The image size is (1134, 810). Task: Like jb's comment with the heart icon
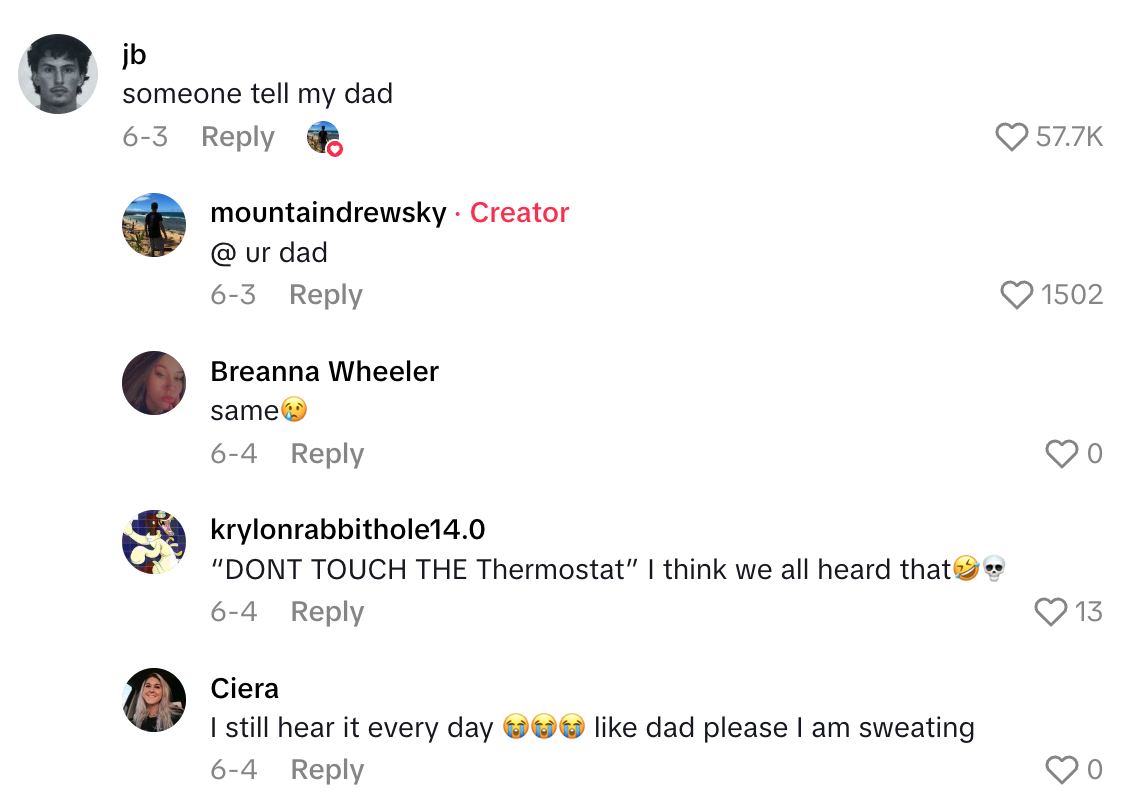(1012, 137)
